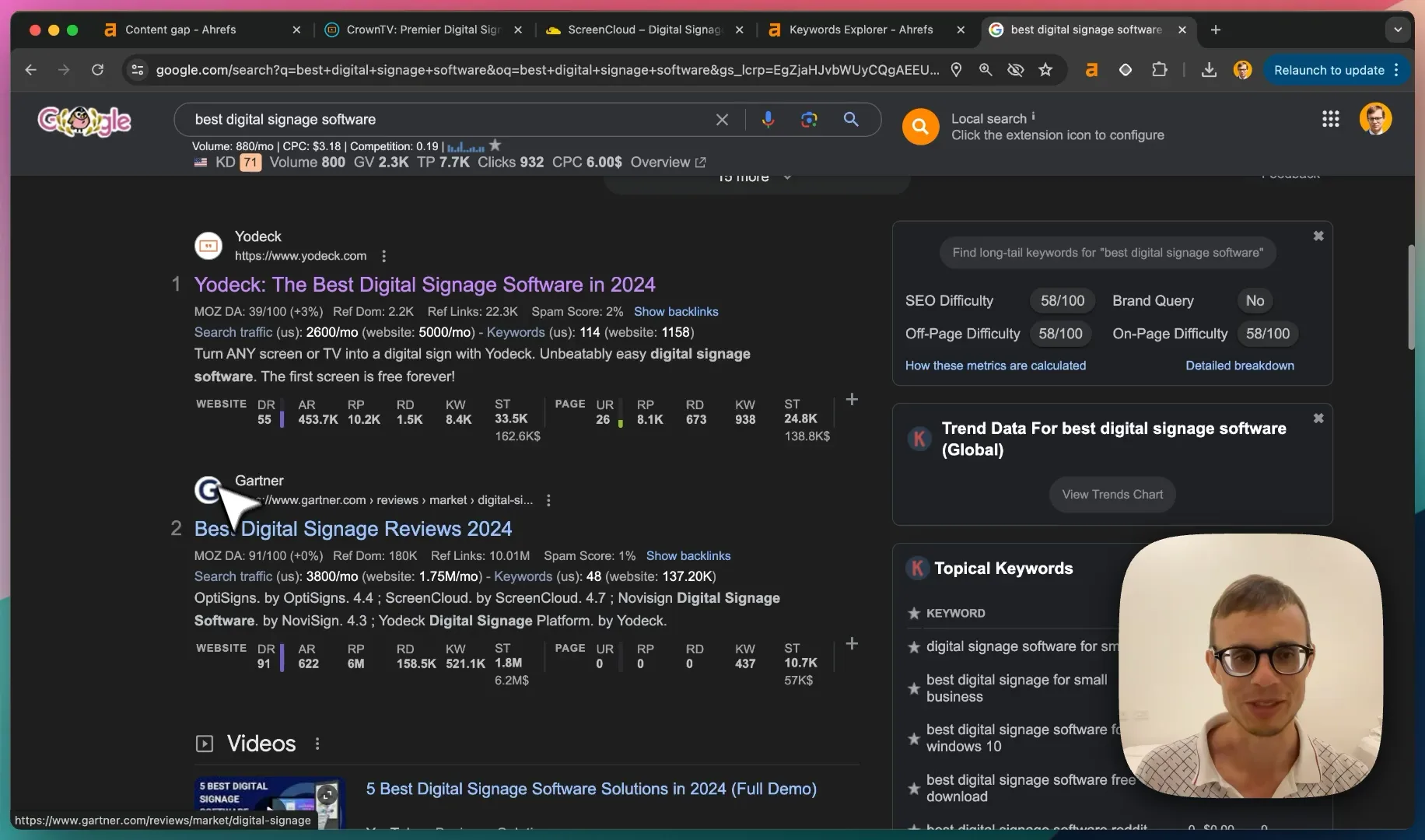Click orange Local search extension icon
1425x840 pixels.
(x=920, y=126)
